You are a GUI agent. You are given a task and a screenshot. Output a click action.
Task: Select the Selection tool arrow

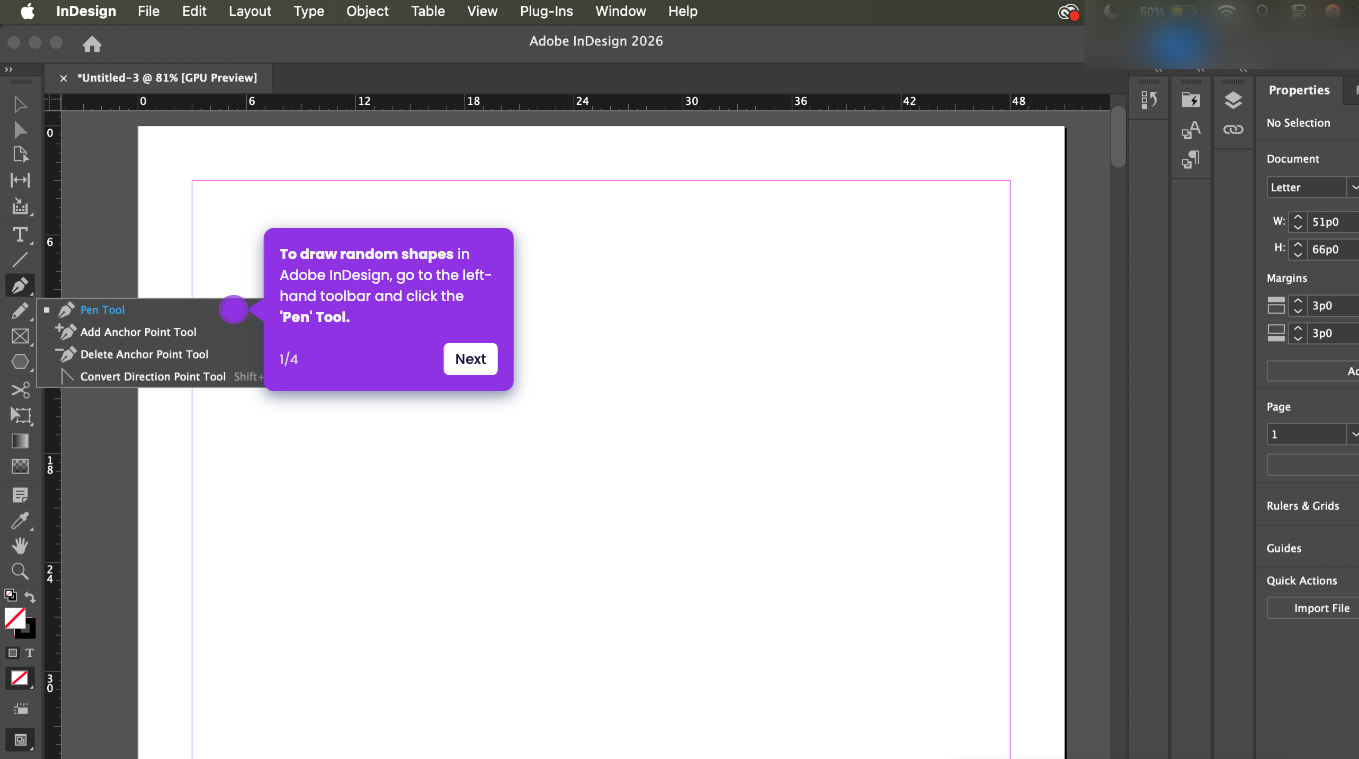20,105
